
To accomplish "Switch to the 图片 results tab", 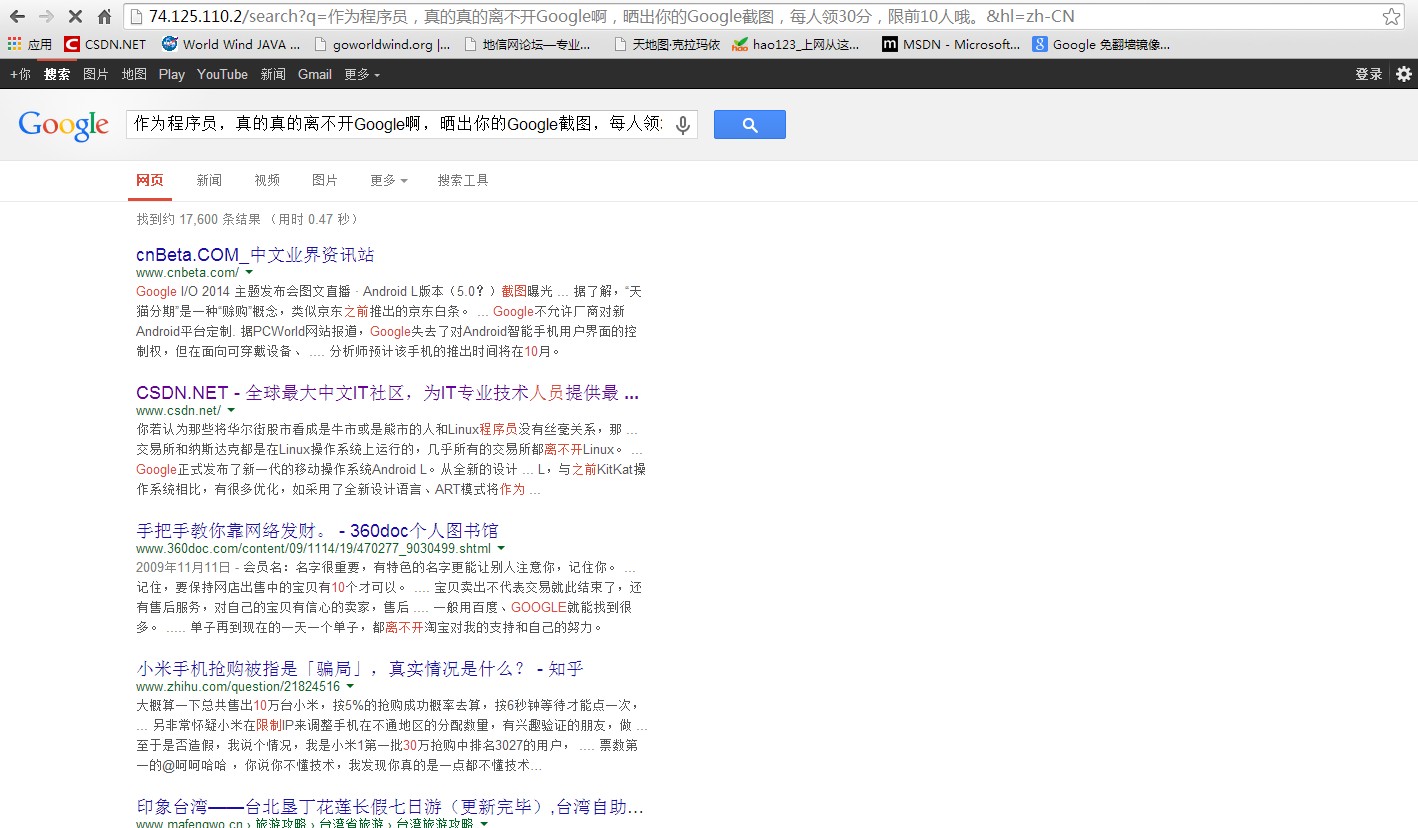I will point(325,180).
